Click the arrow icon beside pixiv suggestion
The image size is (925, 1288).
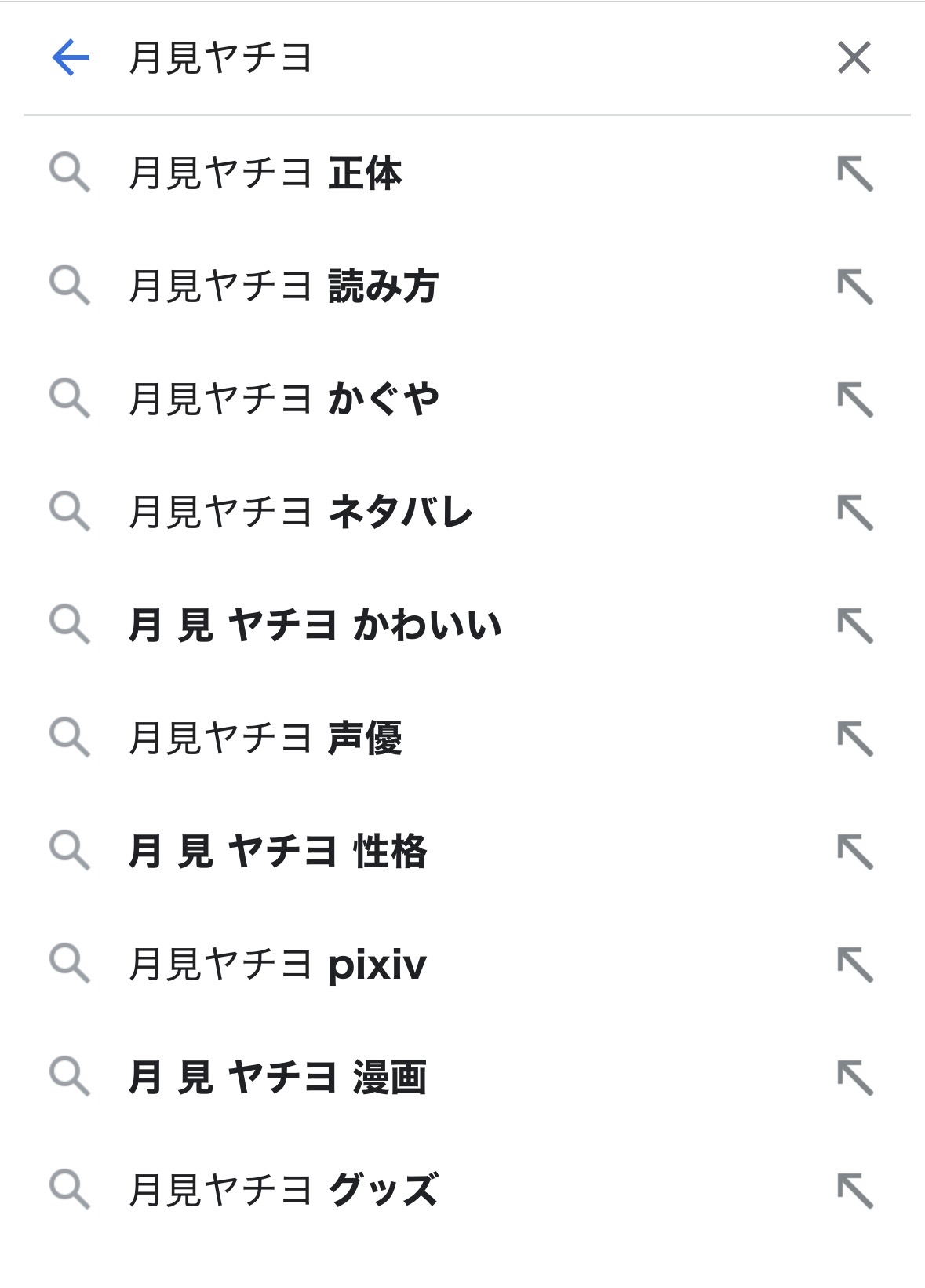click(854, 965)
